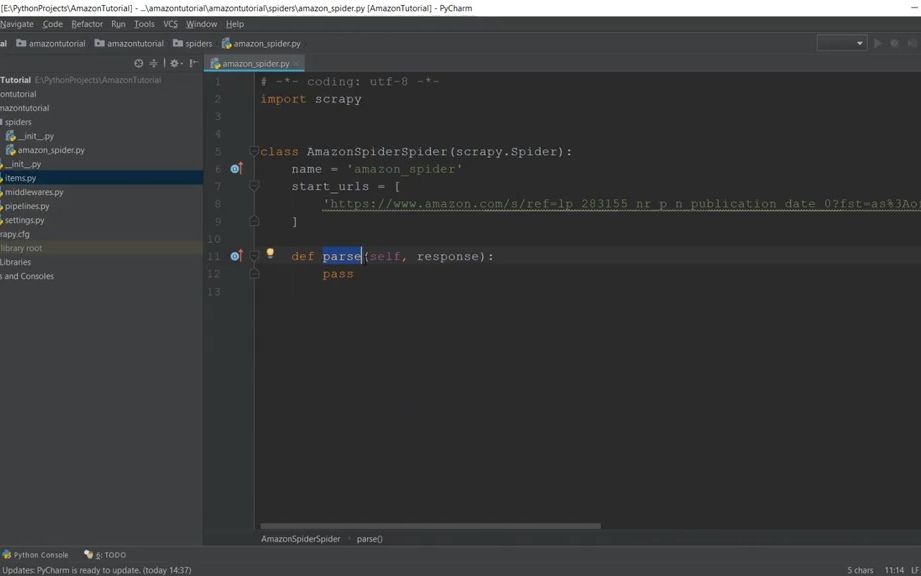921x576 pixels.
Task: Collapse the parse method fold arrow
Action: pos(252,256)
